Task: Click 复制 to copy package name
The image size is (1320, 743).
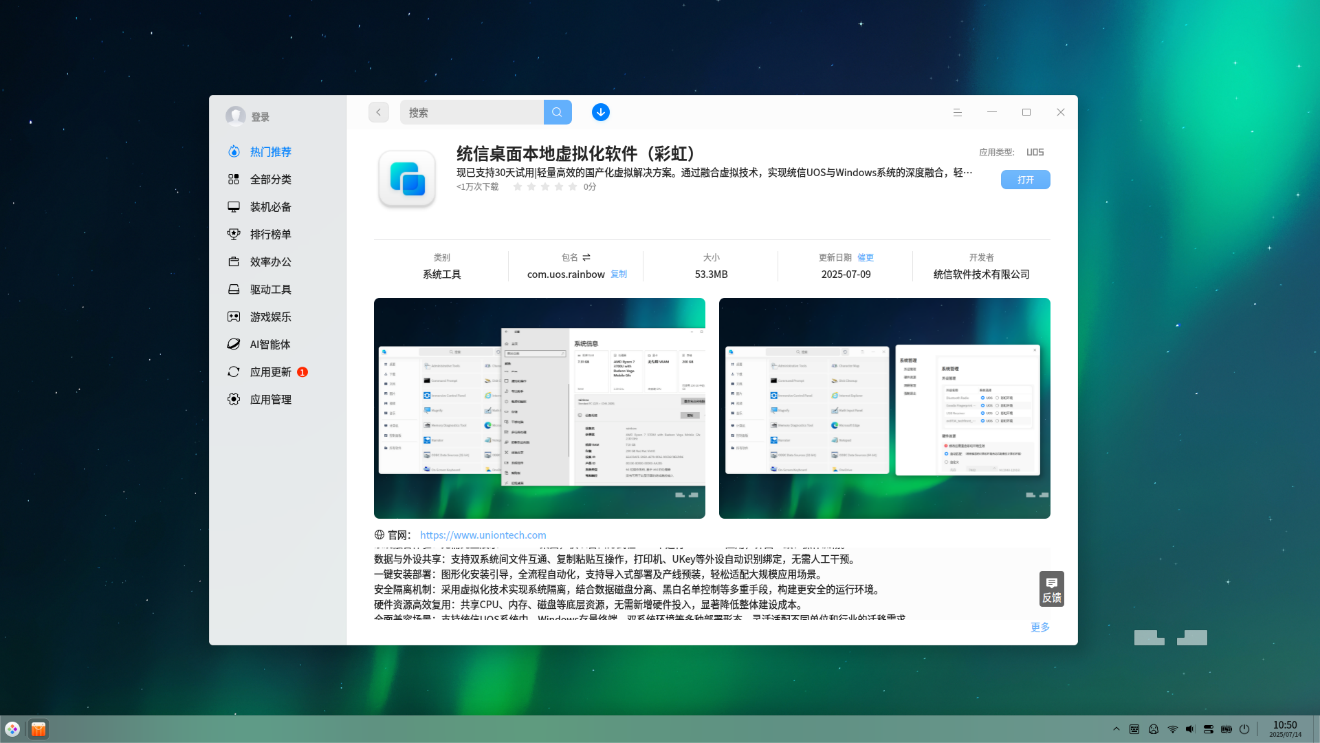Action: pyautogui.click(x=619, y=274)
